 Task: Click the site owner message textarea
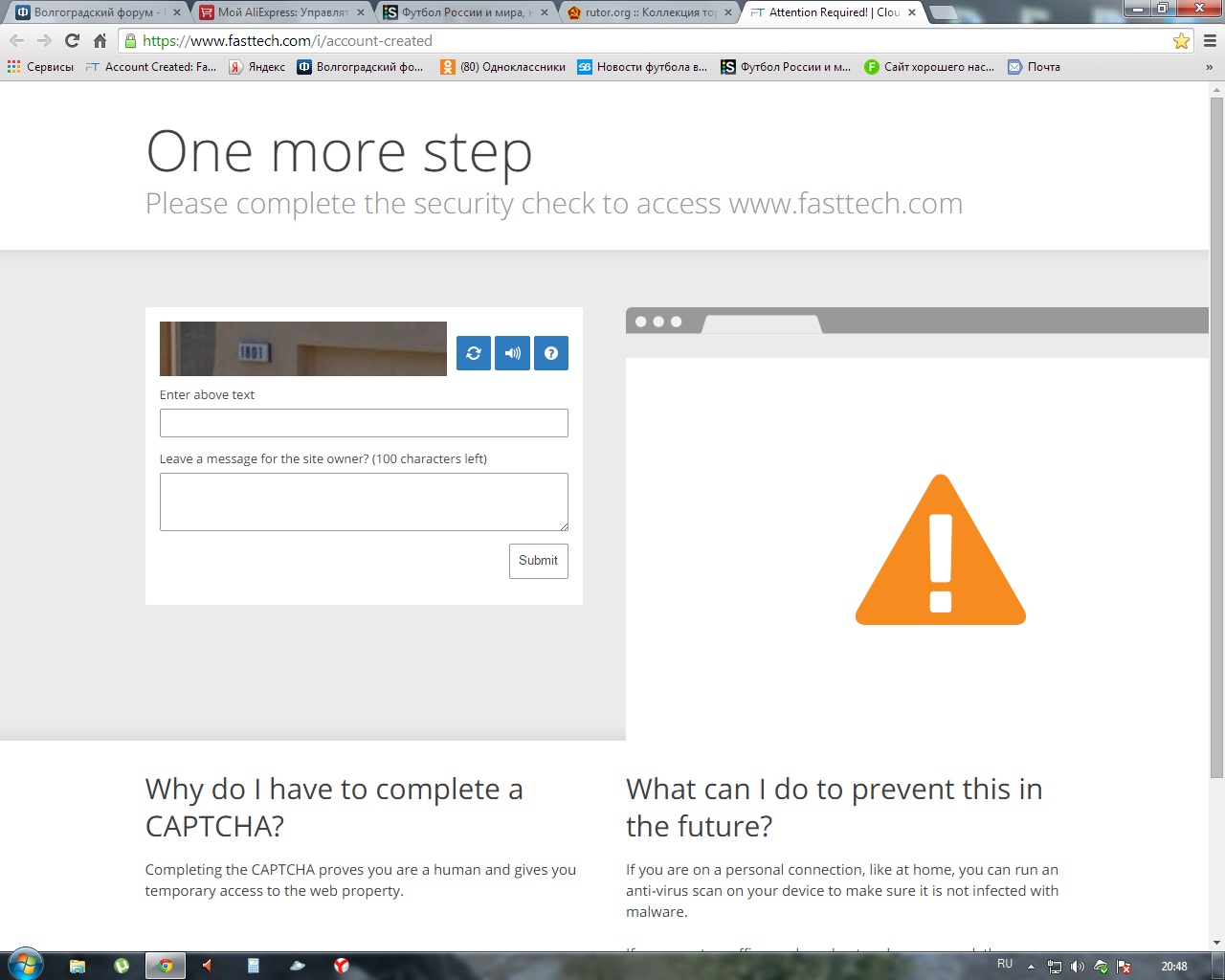pyautogui.click(x=364, y=501)
